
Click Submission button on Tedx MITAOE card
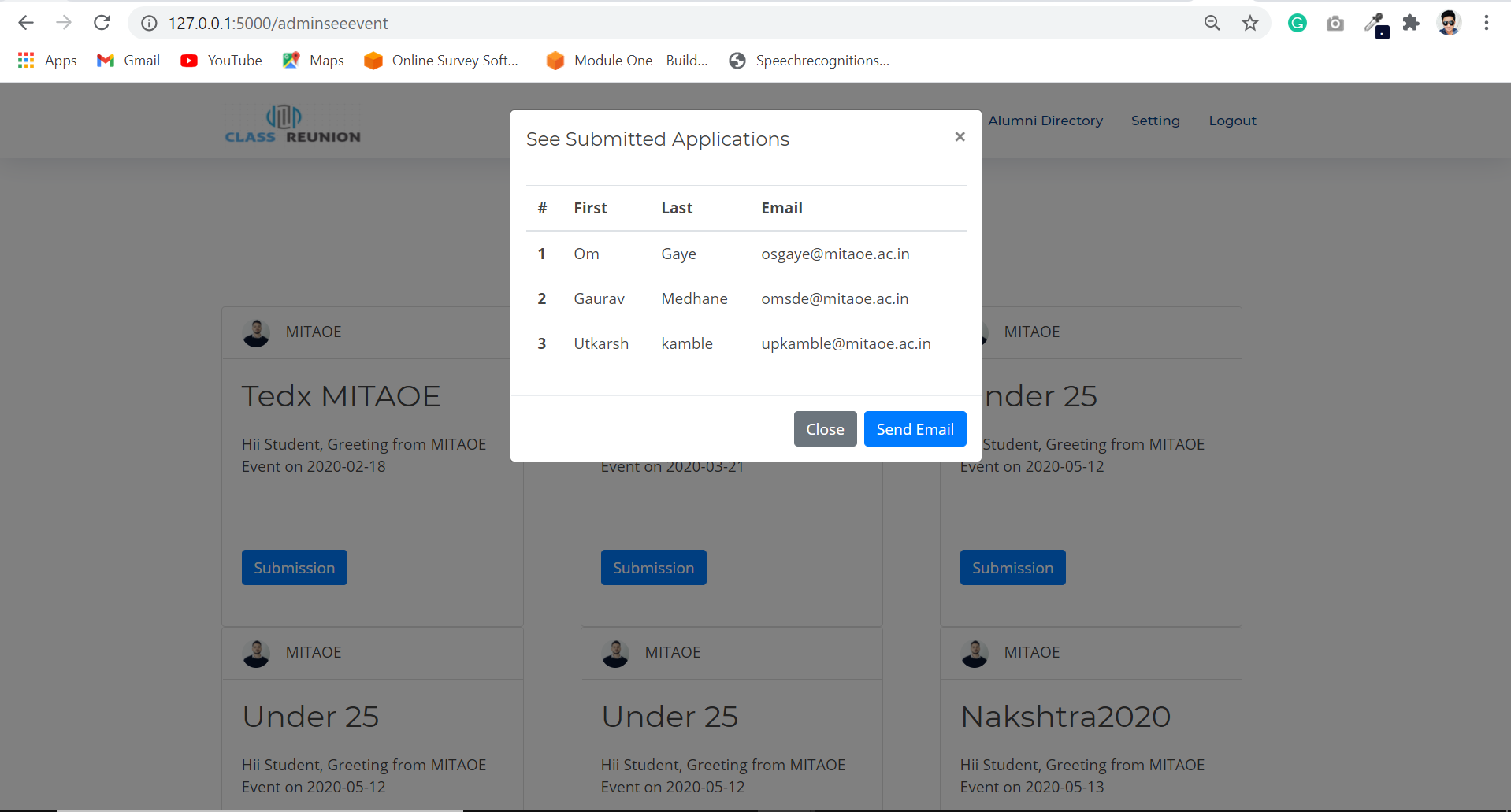294,568
